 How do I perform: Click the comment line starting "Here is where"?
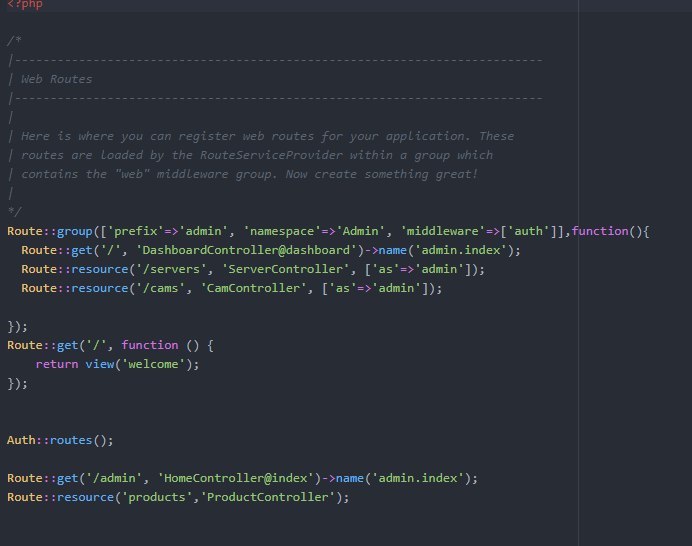click(267, 136)
